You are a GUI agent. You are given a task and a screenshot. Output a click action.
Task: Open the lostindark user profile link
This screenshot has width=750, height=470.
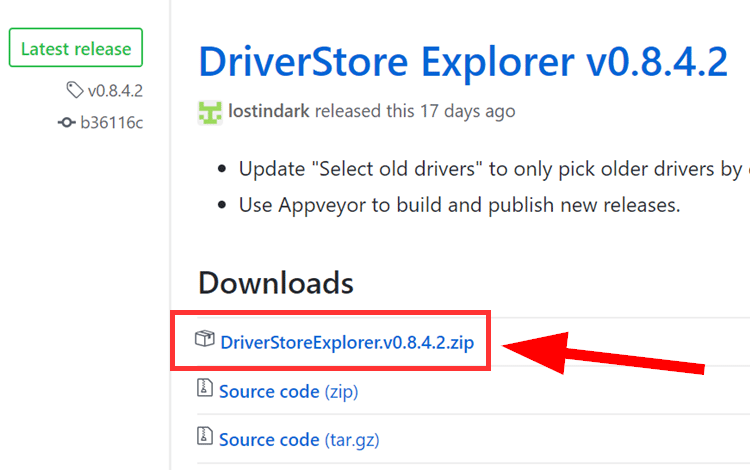click(x=269, y=111)
